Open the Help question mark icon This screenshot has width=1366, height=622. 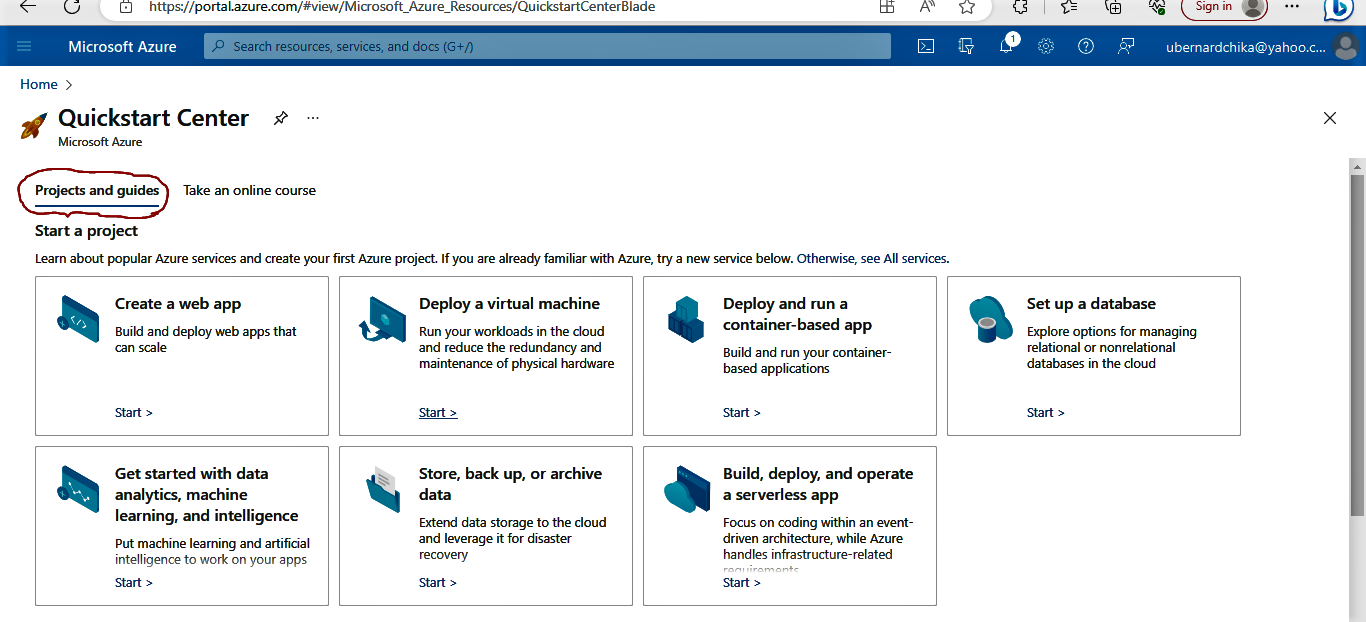[1086, 46]
